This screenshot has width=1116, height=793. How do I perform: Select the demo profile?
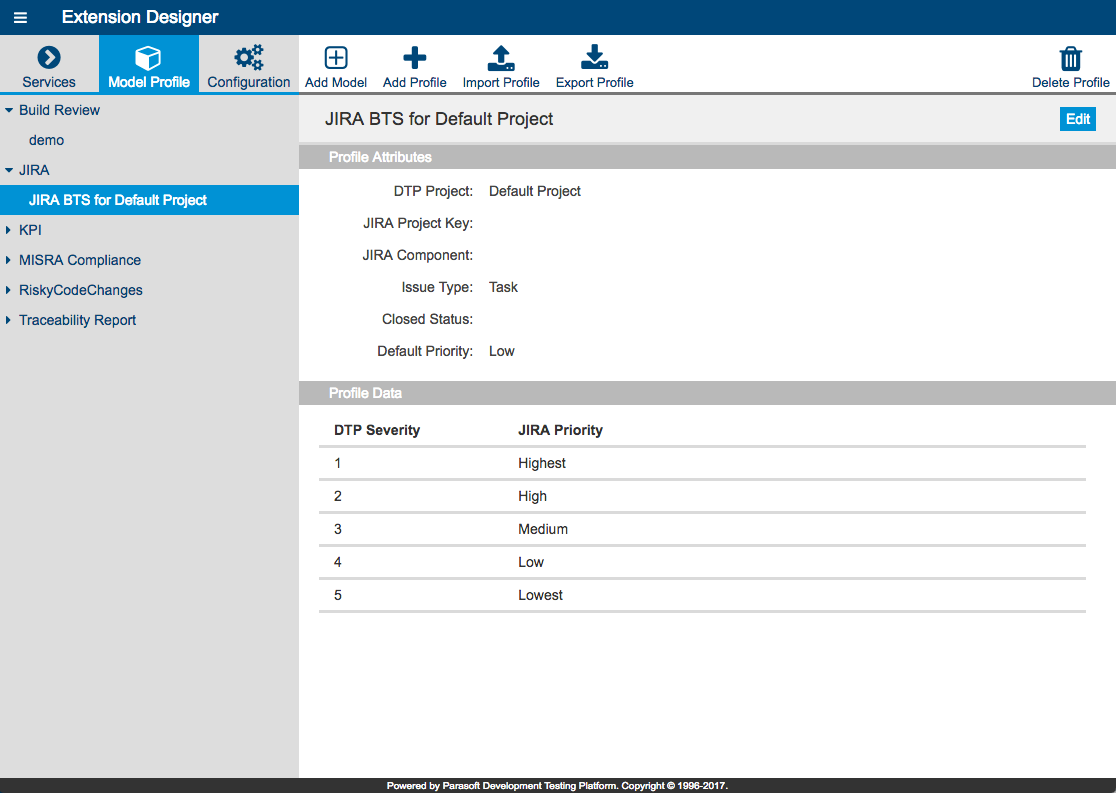coord(46,140)
